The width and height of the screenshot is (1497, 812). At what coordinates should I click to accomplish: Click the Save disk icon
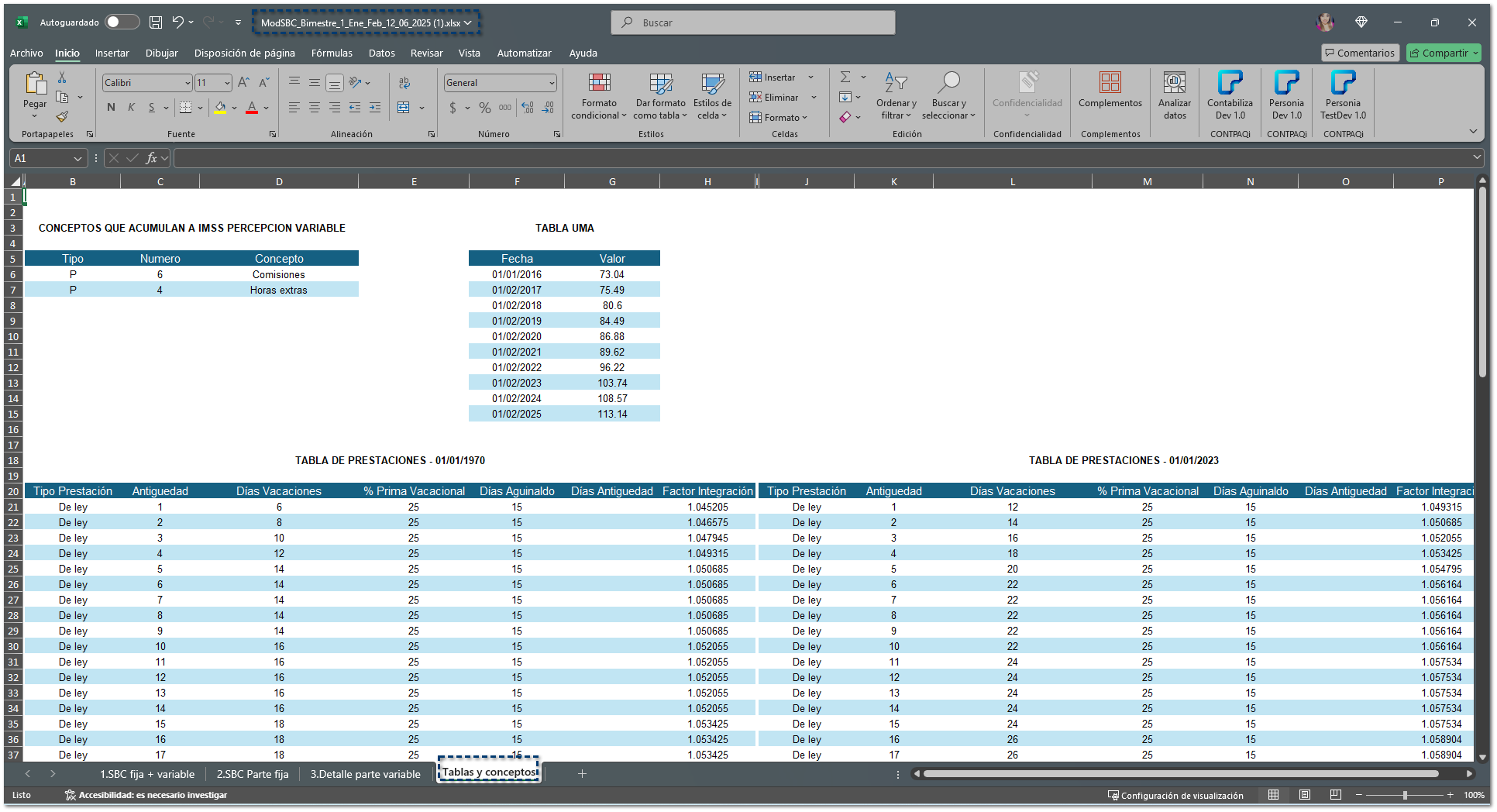[156, 22]
